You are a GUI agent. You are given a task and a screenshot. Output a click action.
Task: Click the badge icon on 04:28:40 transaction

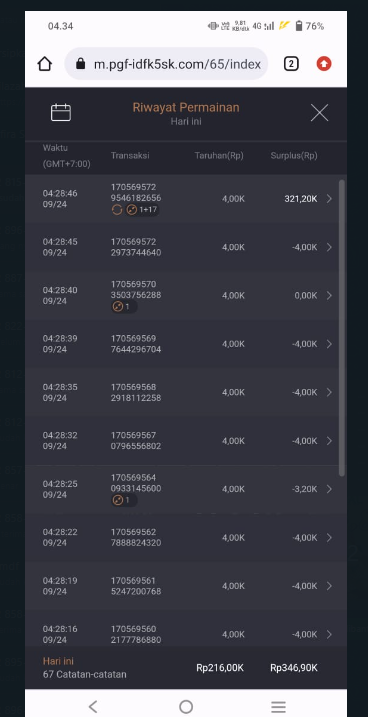point(118,307)
